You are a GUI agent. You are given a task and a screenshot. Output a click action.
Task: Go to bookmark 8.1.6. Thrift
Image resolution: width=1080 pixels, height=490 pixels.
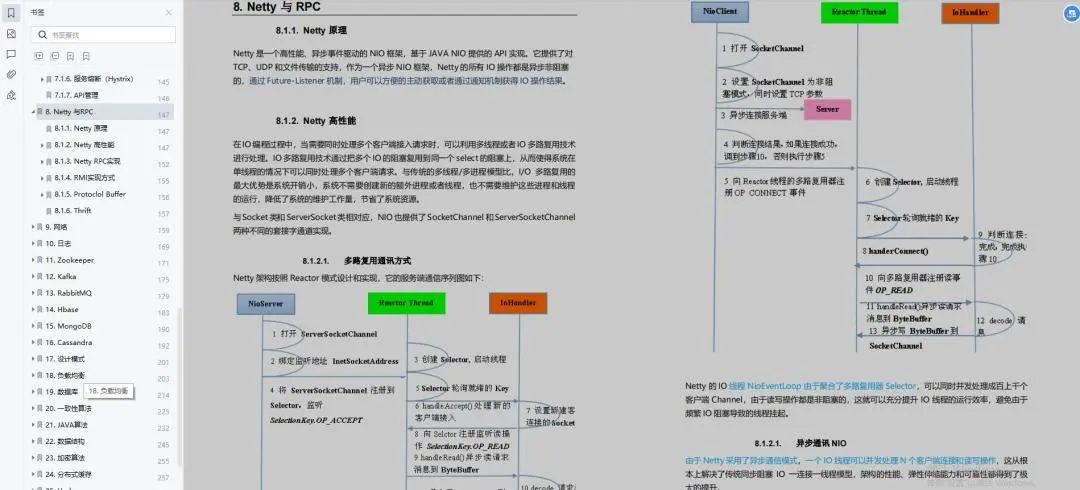(73, 211)
